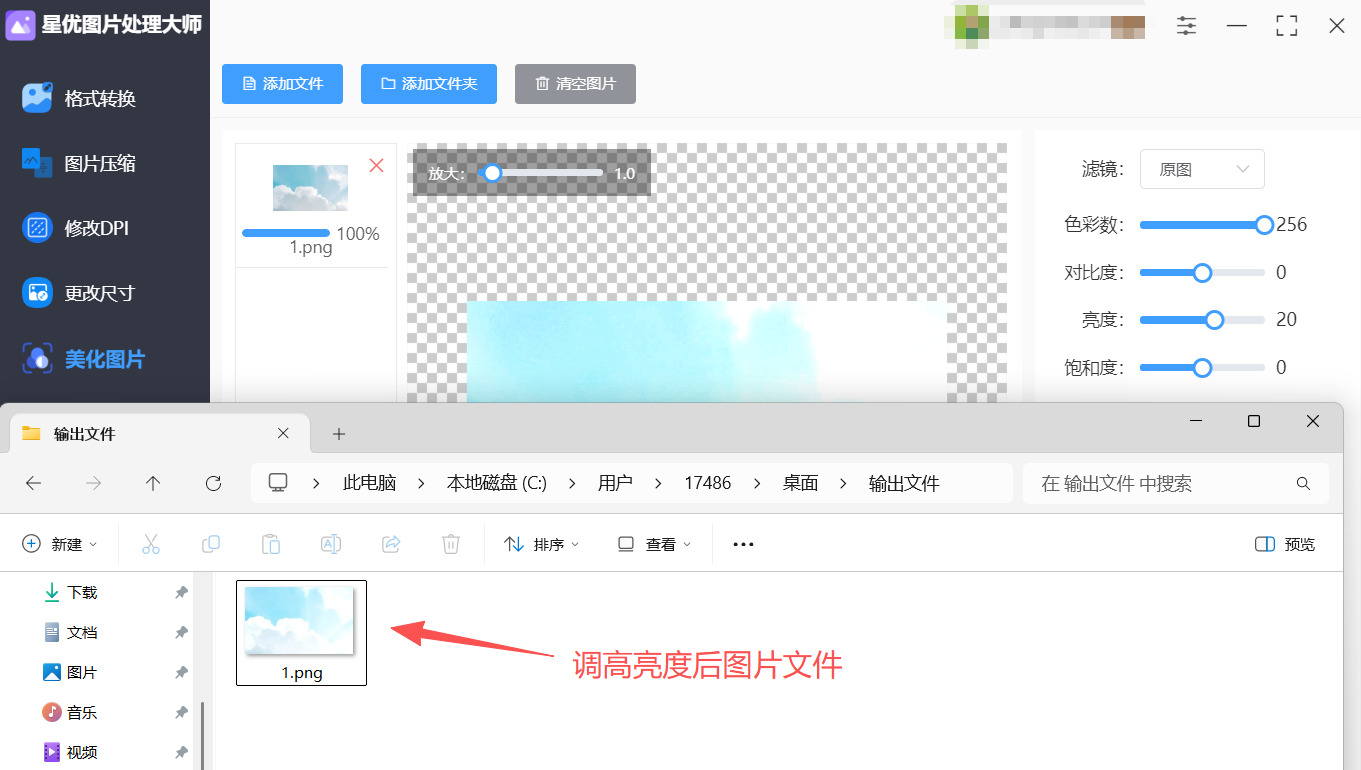Viewport: 1361px width, 770px height.
Task: Click the 对比度 slider handle
Action: 1202,272
